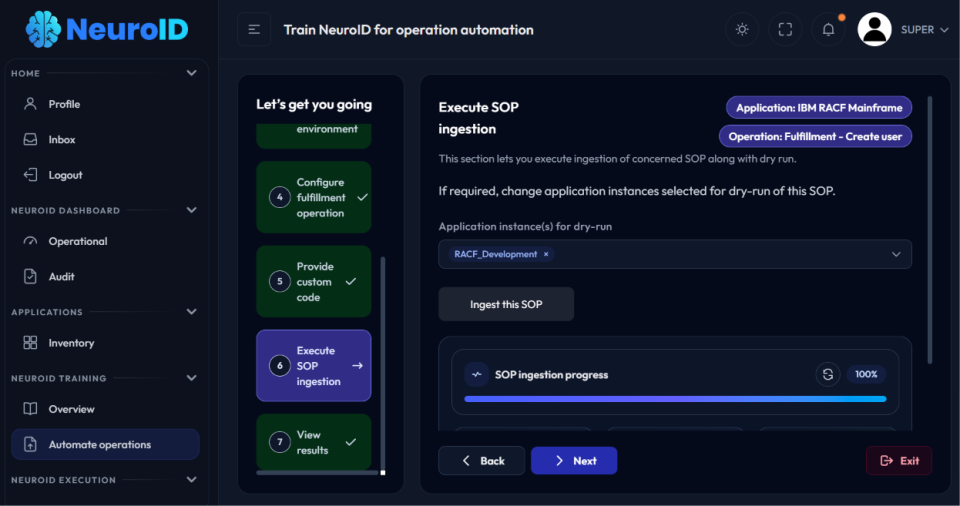The width and height of the screenshot is (960, 506).
Task: Go to step 5 Provide custom code
Action: pos(313,282)
